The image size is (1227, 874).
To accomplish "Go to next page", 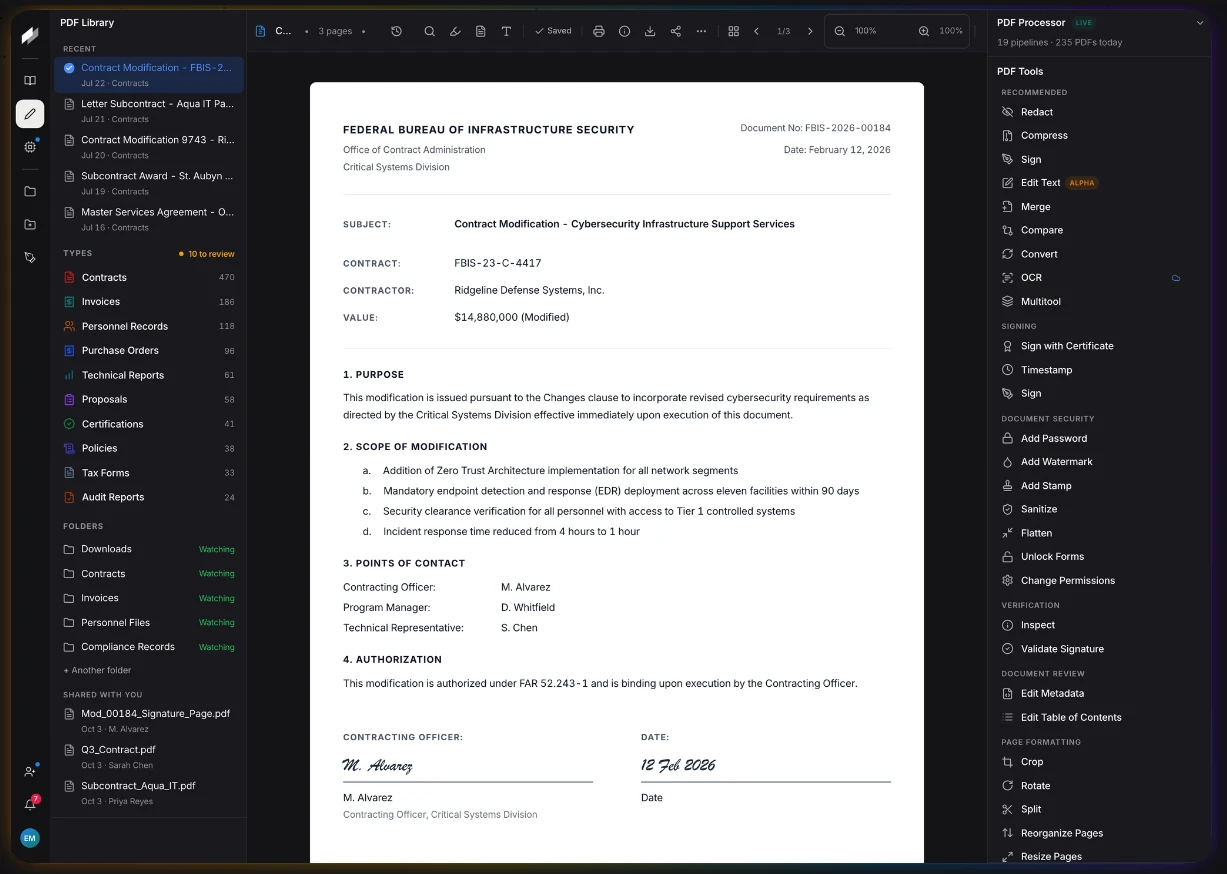I will (x=810, y=31).
